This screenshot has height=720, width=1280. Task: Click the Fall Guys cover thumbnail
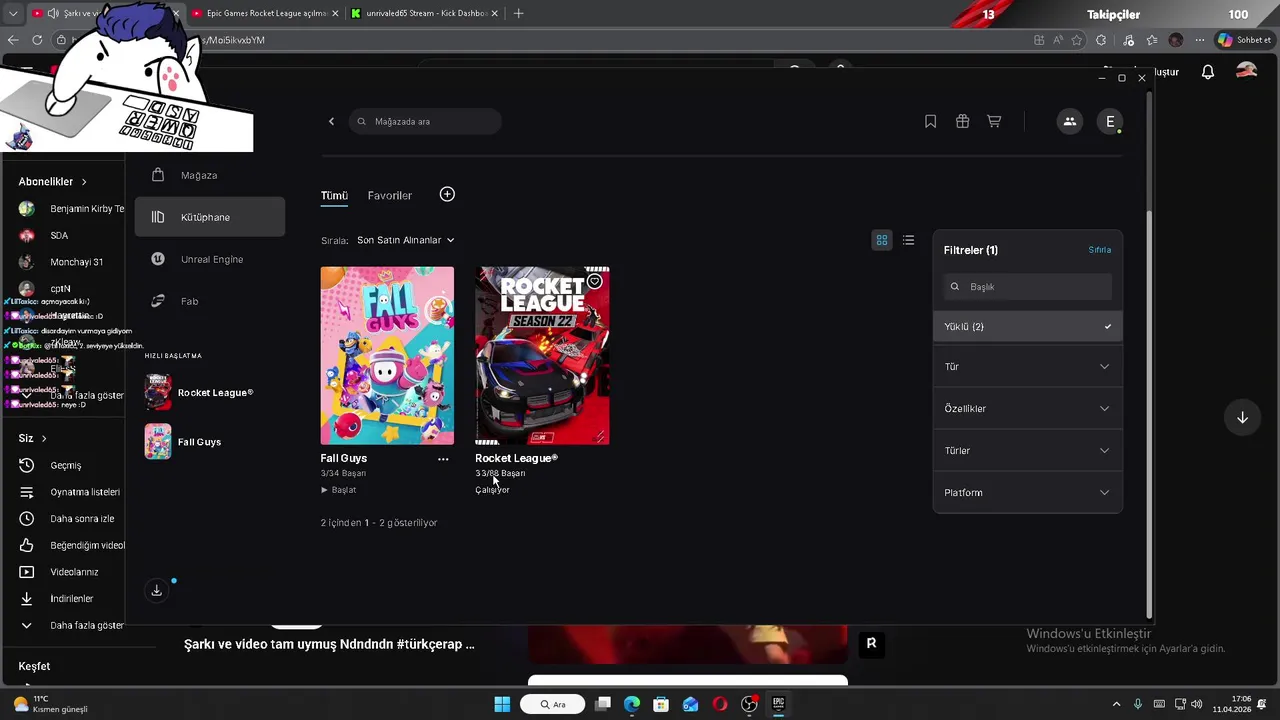[387, 355]
